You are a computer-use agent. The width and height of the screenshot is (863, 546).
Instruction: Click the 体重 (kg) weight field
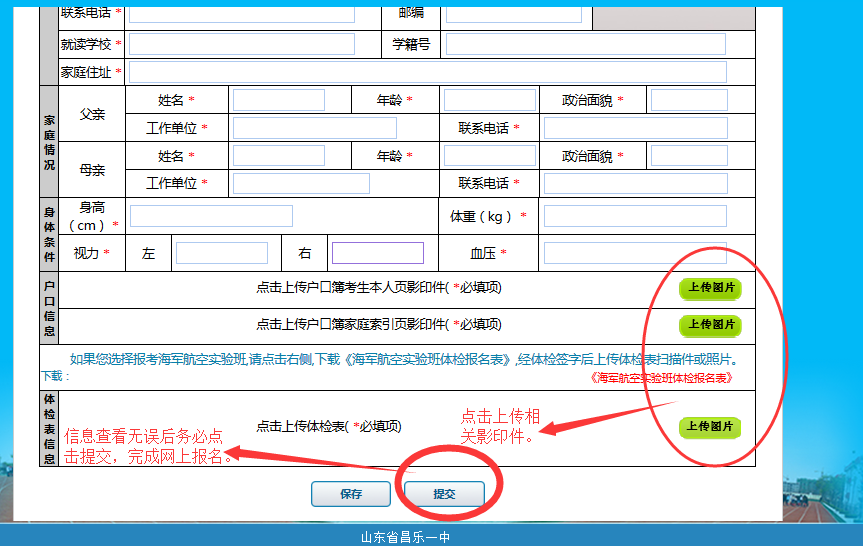[635, 216]
